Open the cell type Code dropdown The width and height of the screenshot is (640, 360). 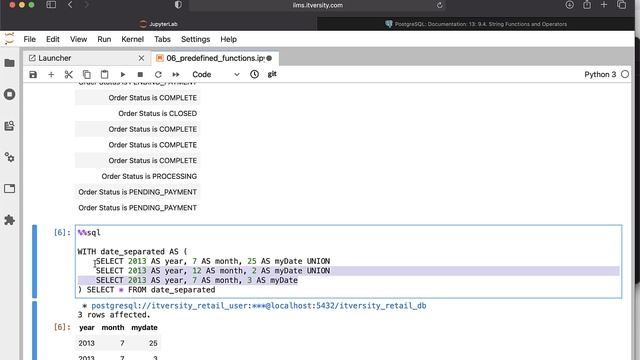point(216,74)
